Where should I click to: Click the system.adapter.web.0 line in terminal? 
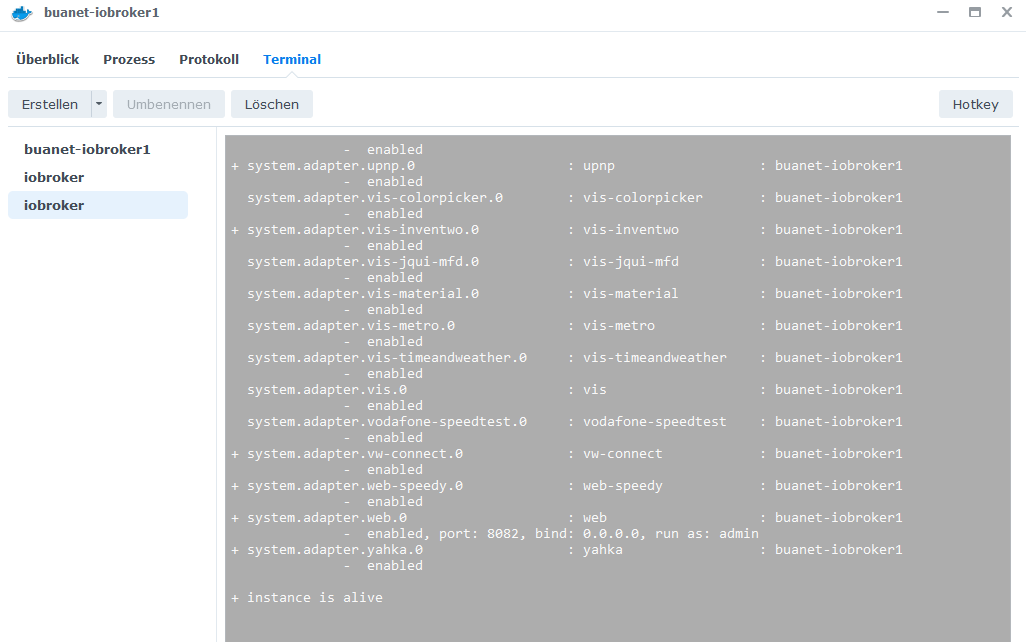click(x=327, y=518)
